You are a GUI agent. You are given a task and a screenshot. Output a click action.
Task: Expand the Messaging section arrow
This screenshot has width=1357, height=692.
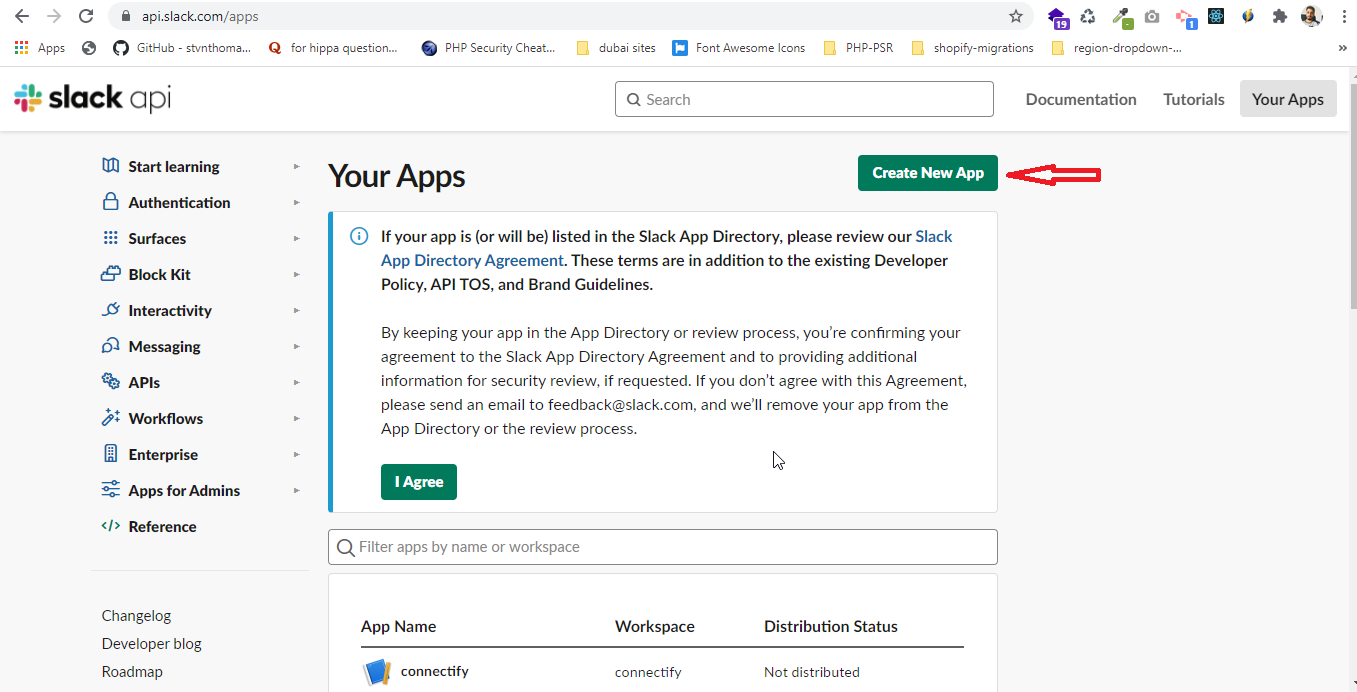296,346
